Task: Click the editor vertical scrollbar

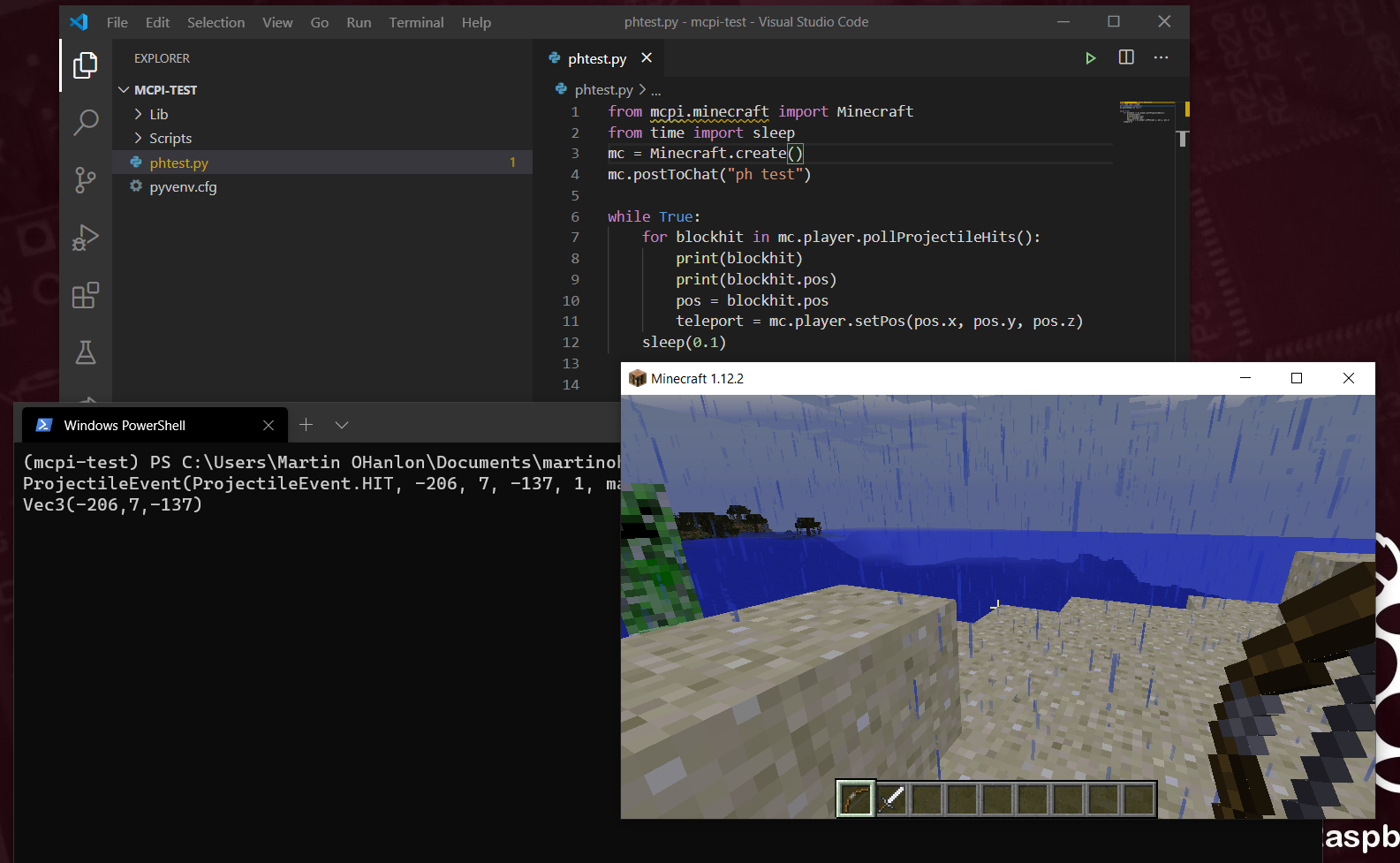Action: 1183,139
